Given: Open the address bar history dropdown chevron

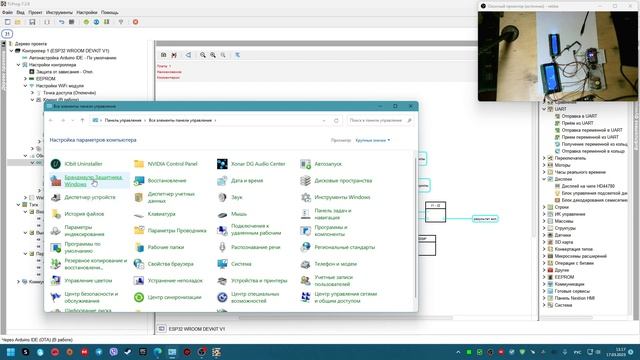Looking at the screenshot, I should click(x=324, y=120).
